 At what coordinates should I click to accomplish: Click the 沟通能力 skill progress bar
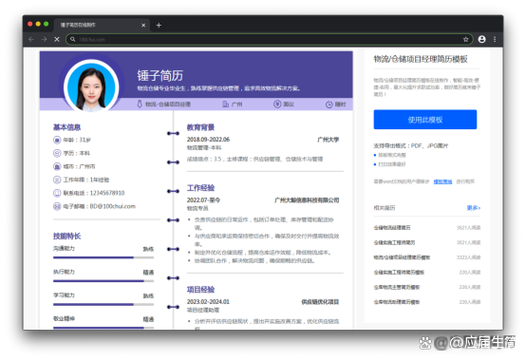[x=103, y=258]
